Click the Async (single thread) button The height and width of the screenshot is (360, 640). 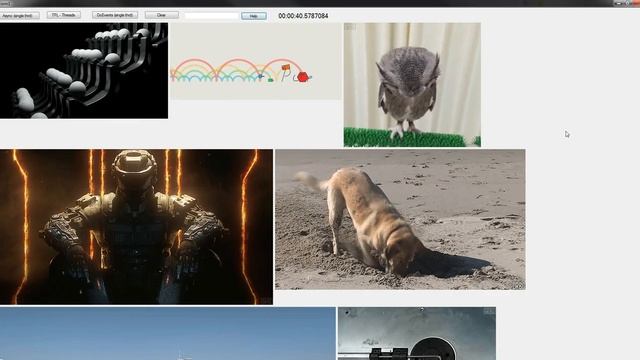tap(19, 16)
